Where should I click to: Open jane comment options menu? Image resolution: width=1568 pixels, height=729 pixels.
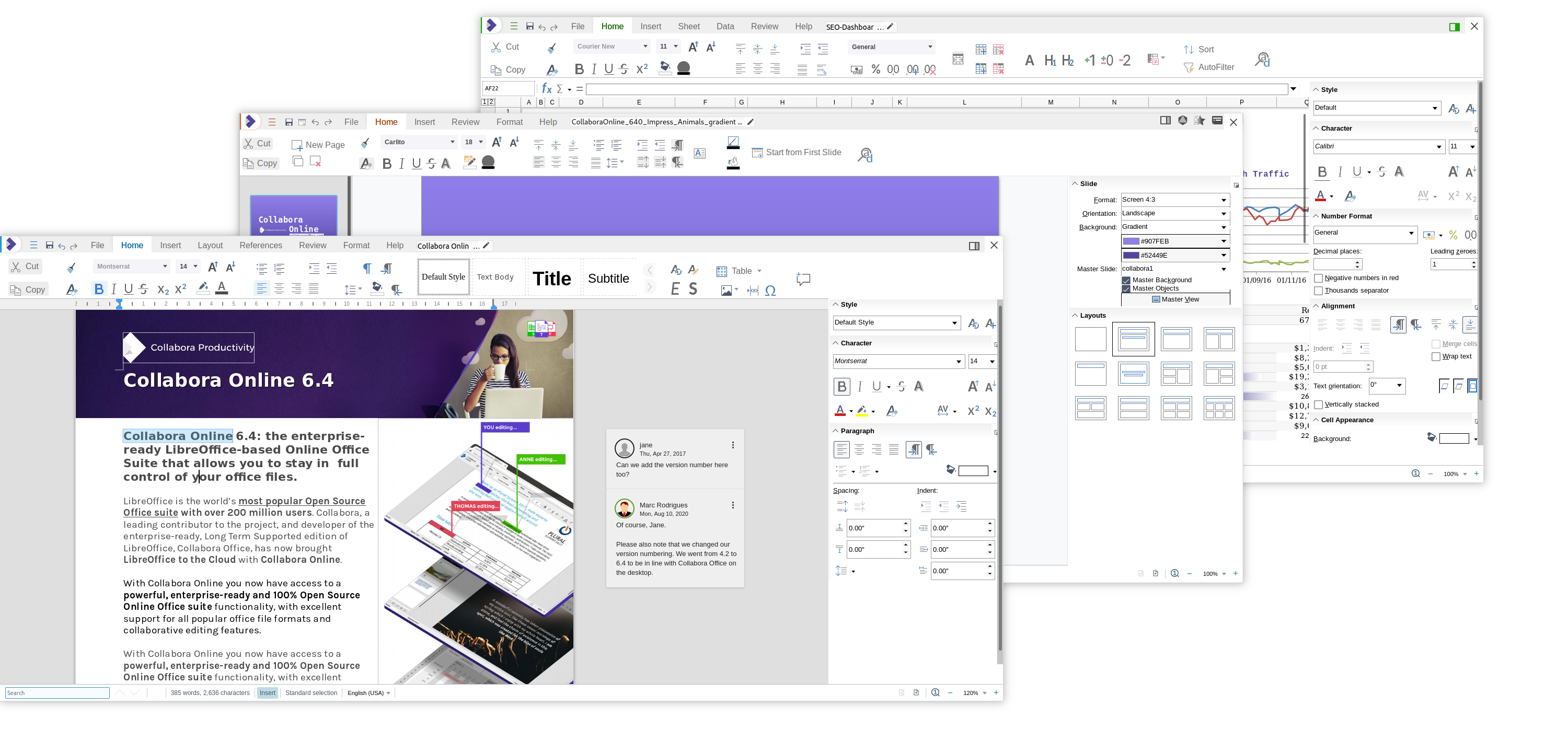(x=733, y=445)
